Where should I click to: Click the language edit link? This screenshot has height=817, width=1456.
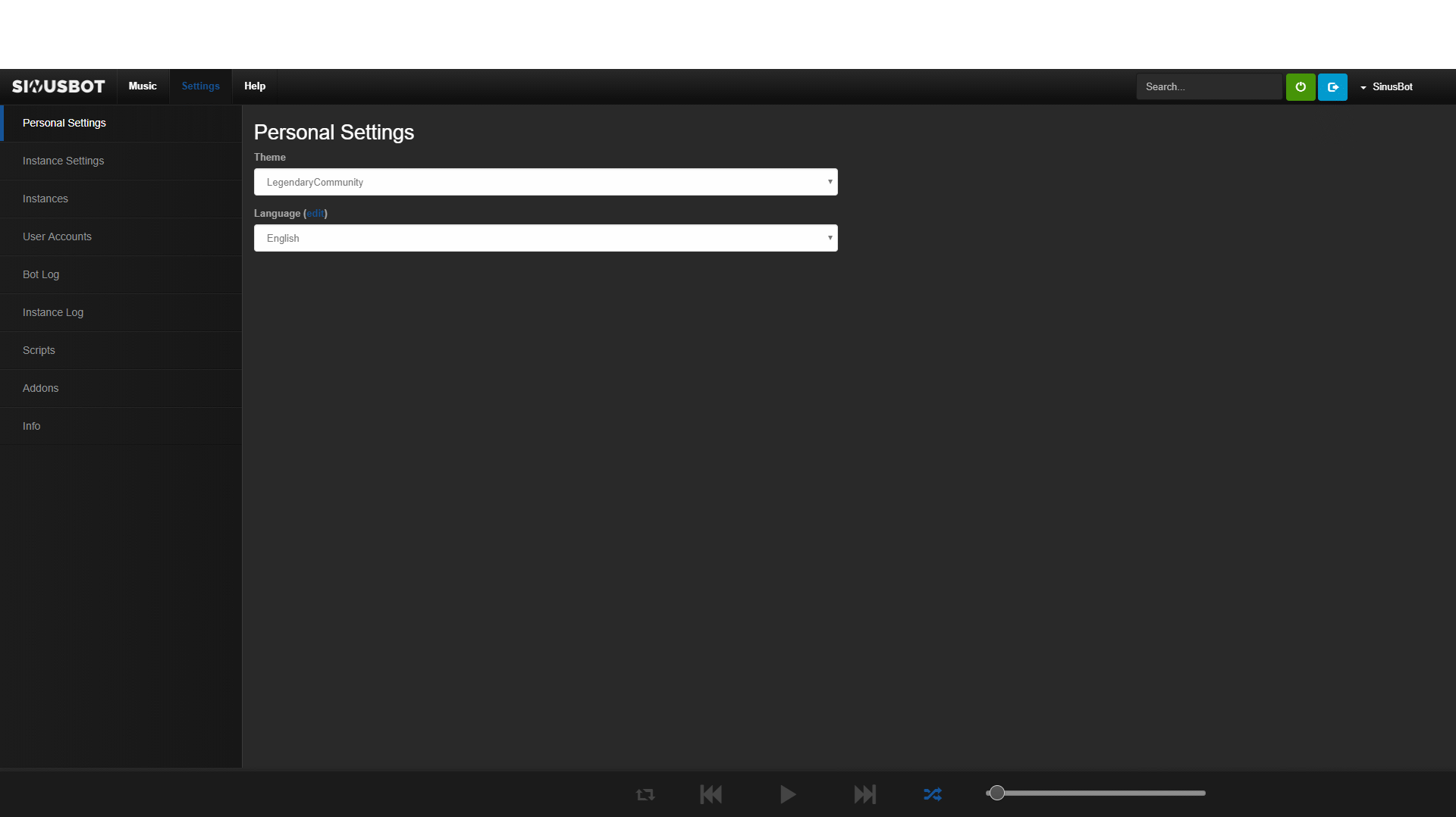point(315,214)
